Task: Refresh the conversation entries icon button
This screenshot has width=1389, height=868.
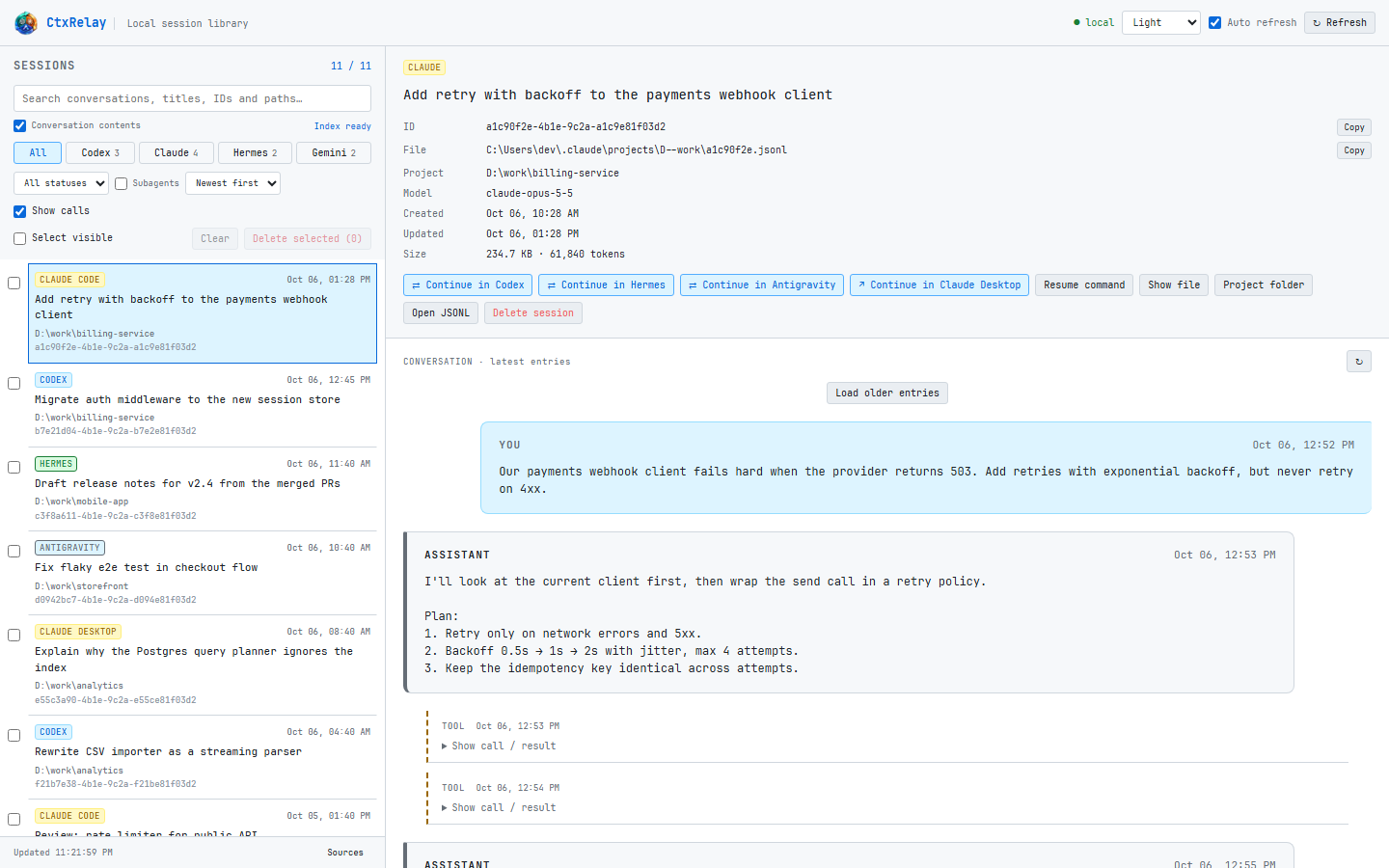Action: click(1358, 362)
